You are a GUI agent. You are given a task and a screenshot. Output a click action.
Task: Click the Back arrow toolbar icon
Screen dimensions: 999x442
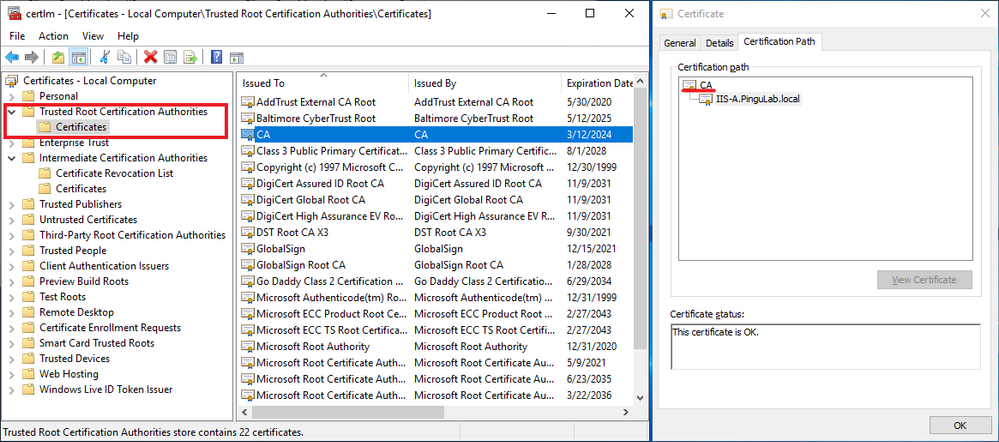click(12, 58)
